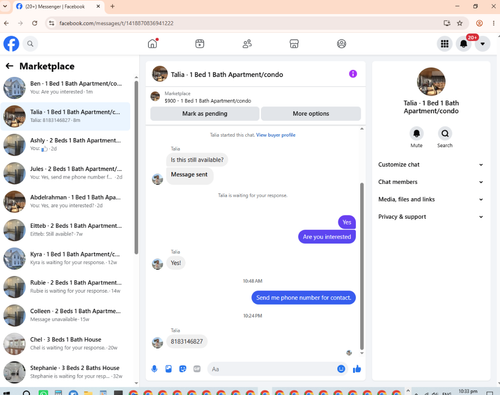Open Jules 2 Beds 1 Bath conversation
This screenshot has height=395, width=500.
coord(65,173)
